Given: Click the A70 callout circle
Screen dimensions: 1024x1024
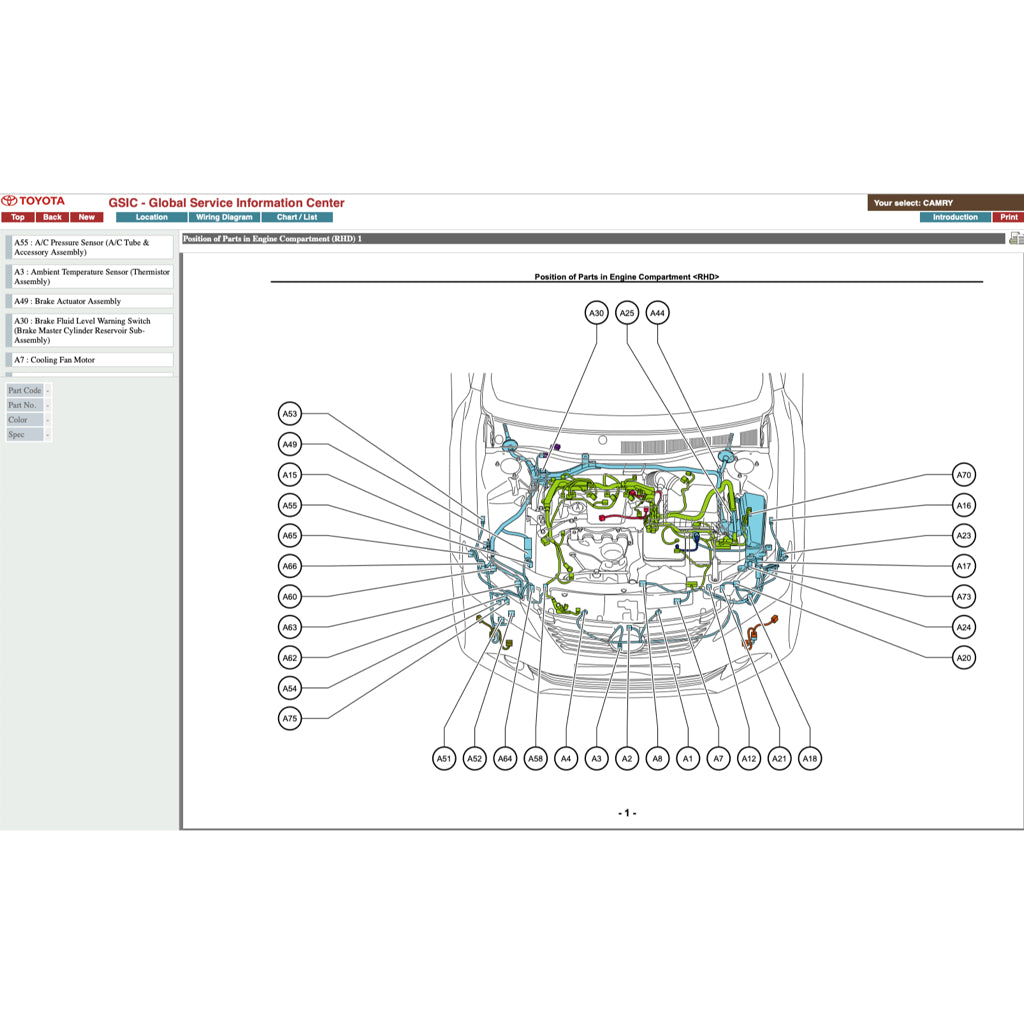Looking at the screenshot, I should coord(963,475).
